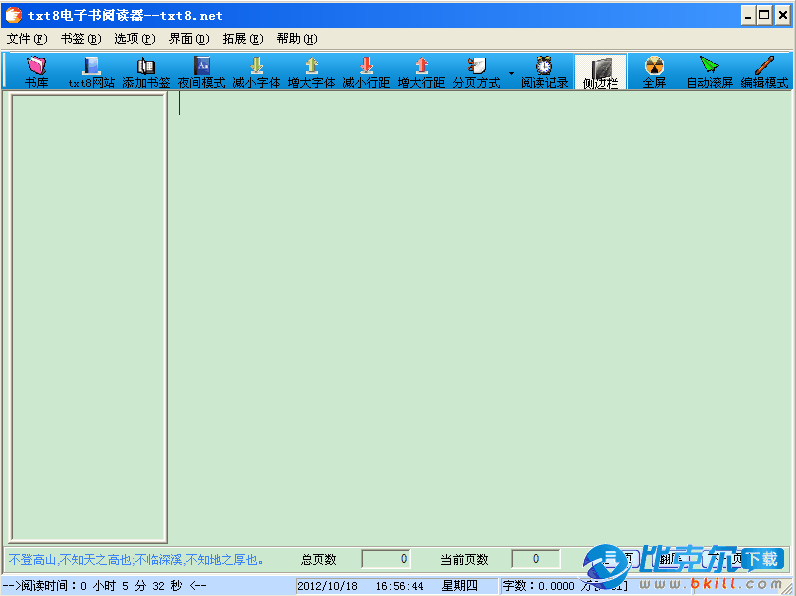Open the 书签 menu

[81, 39]
